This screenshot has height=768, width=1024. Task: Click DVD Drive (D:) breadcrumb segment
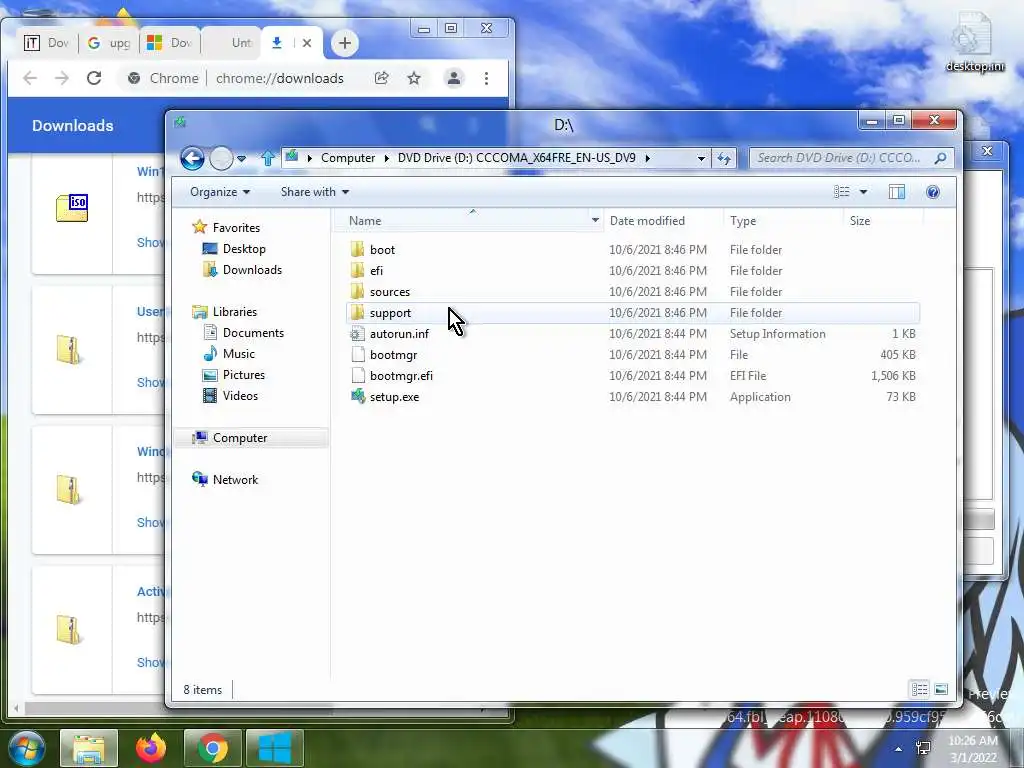pyautogui.click(x=516, y=158)
